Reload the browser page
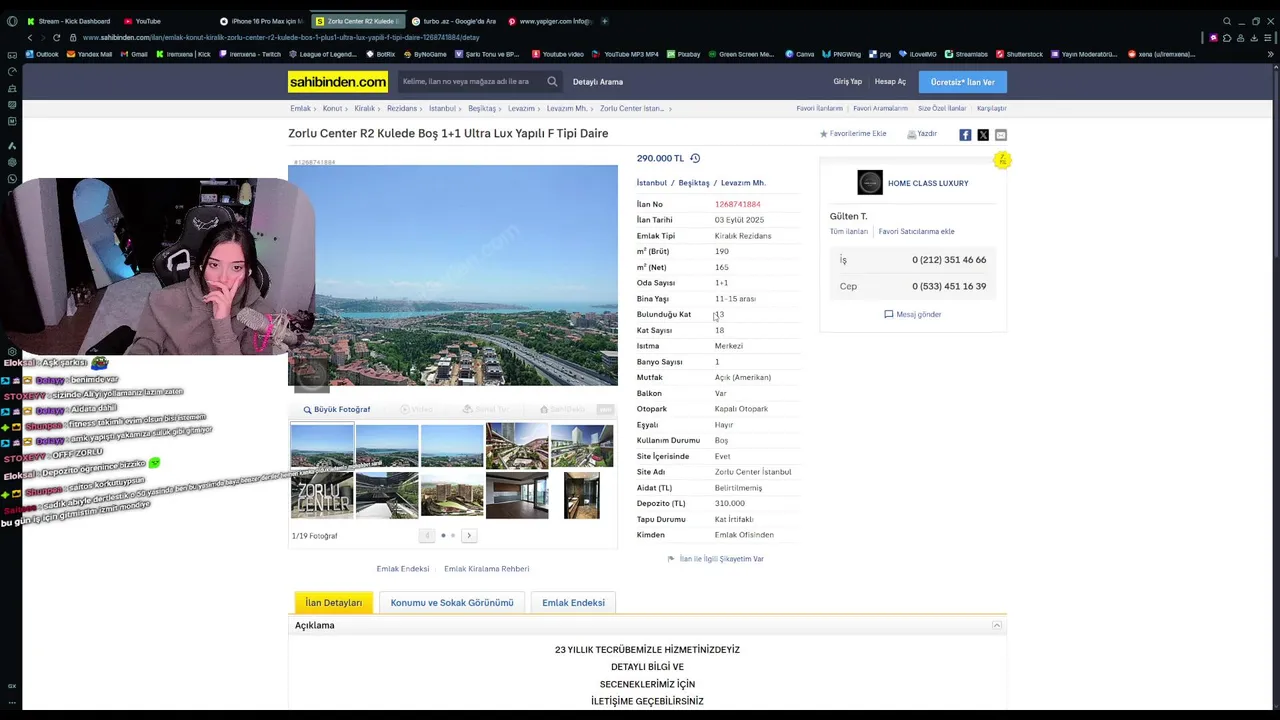 (x=57, y=37)
